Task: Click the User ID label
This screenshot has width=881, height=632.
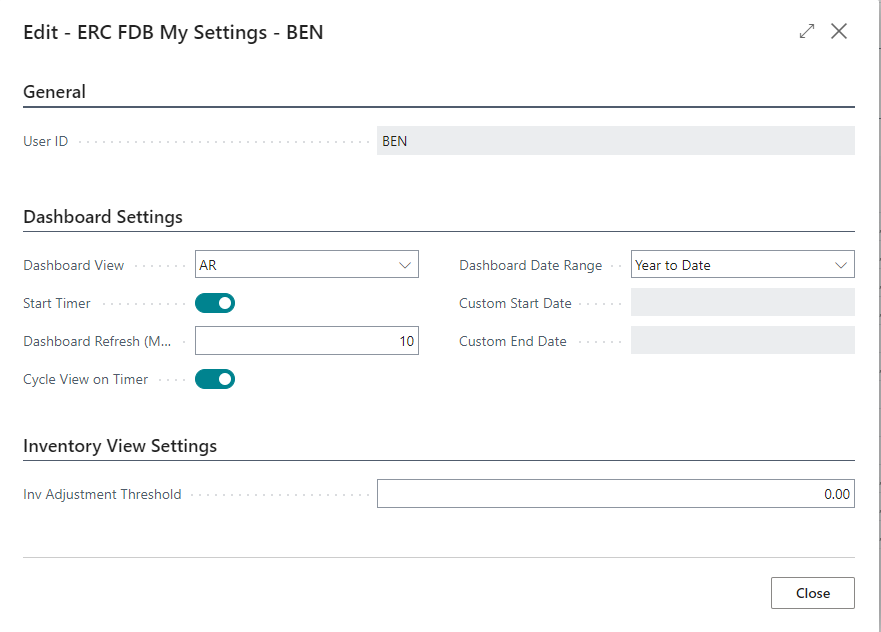Action: [x=46, y=142]
